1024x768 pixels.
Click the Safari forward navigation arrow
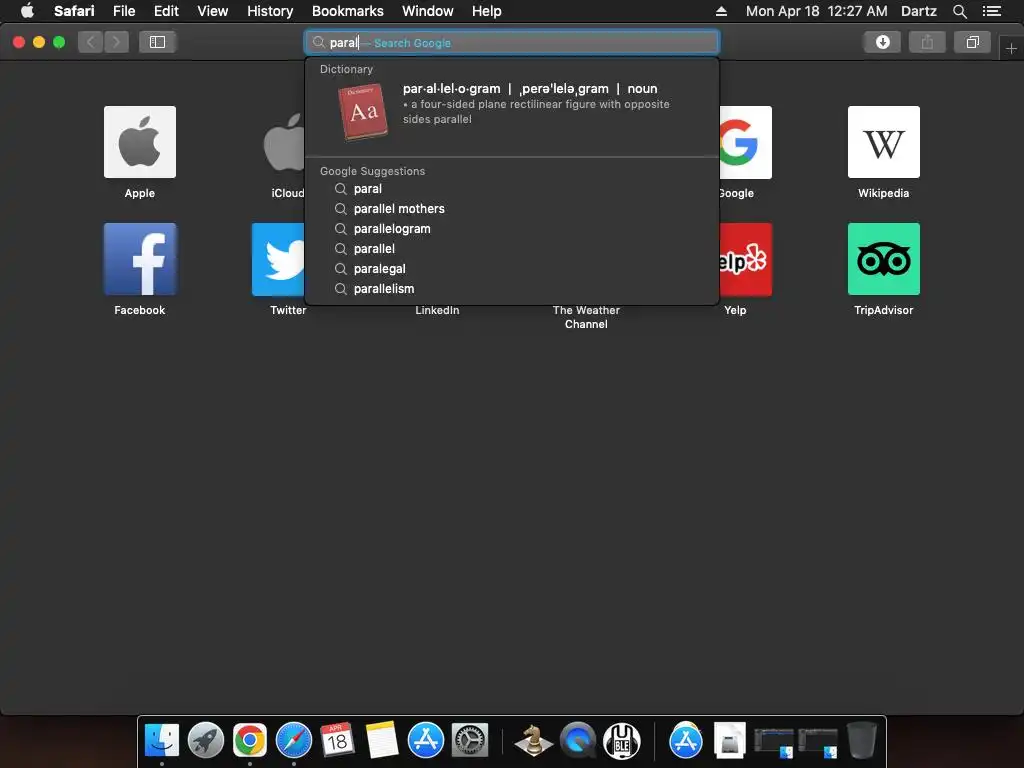coord(116,42)
